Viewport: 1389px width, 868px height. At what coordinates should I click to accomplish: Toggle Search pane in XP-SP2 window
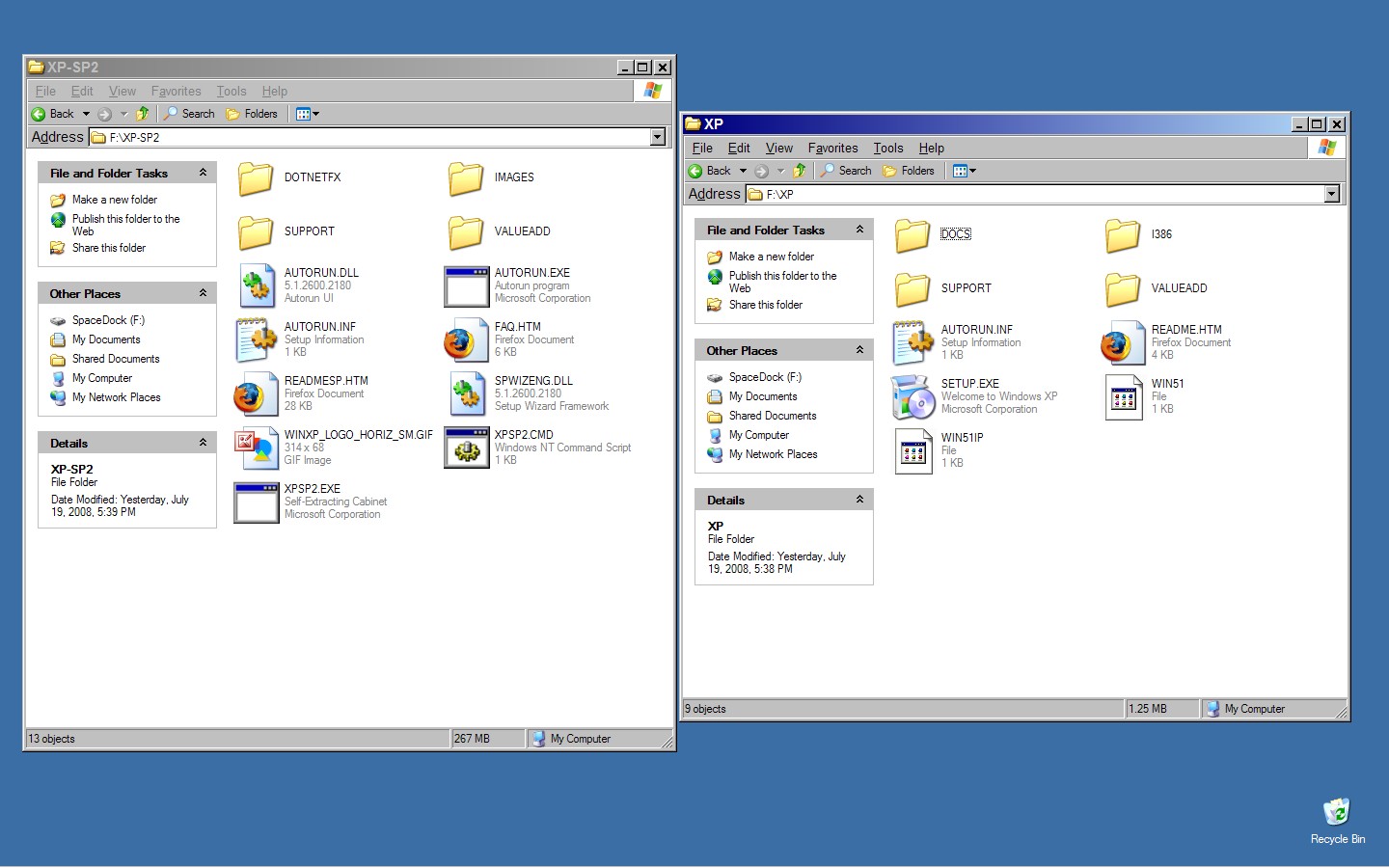point(189,114)
